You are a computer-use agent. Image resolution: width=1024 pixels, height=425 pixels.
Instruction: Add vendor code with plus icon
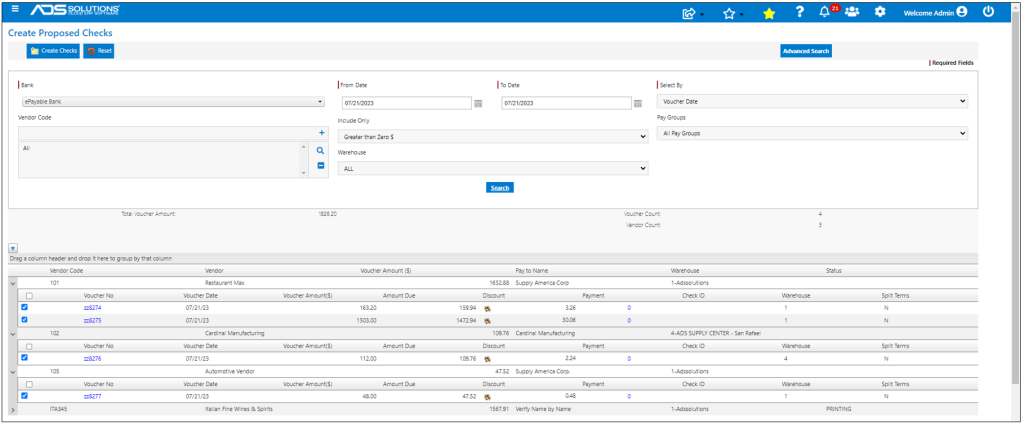pos(321,133)
